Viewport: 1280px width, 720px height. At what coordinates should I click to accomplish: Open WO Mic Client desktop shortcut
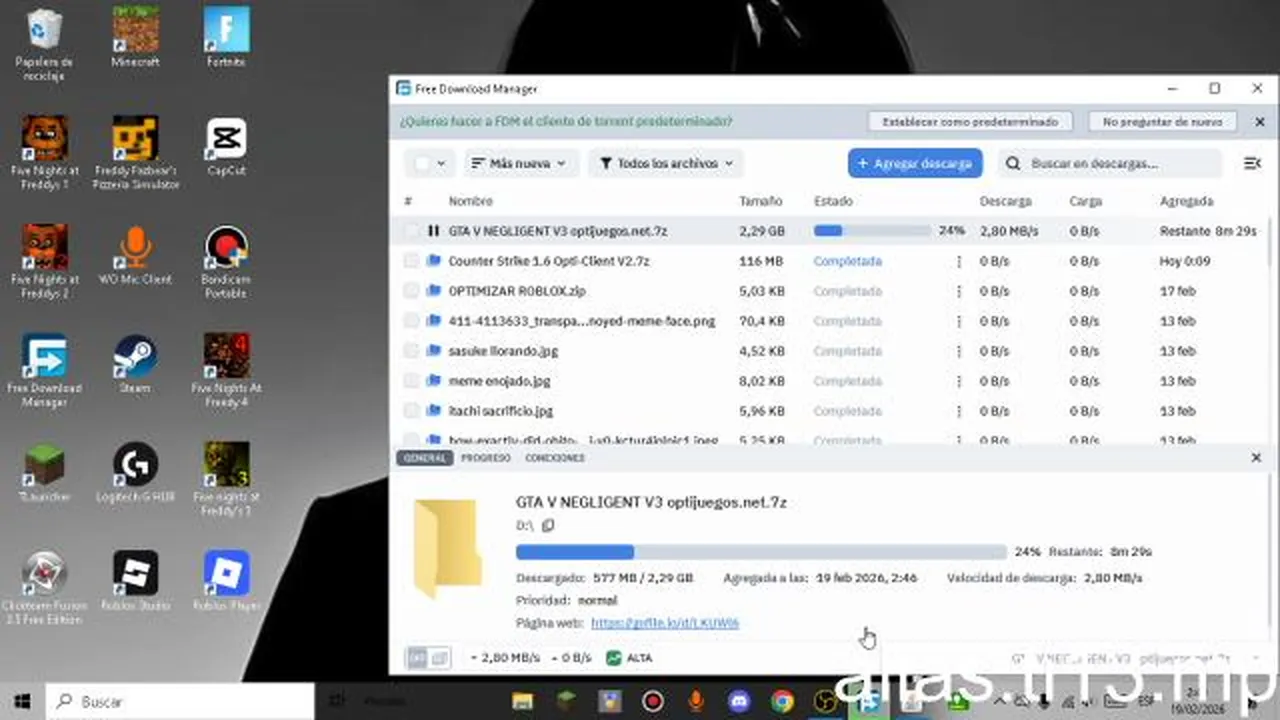click(135, 255)
